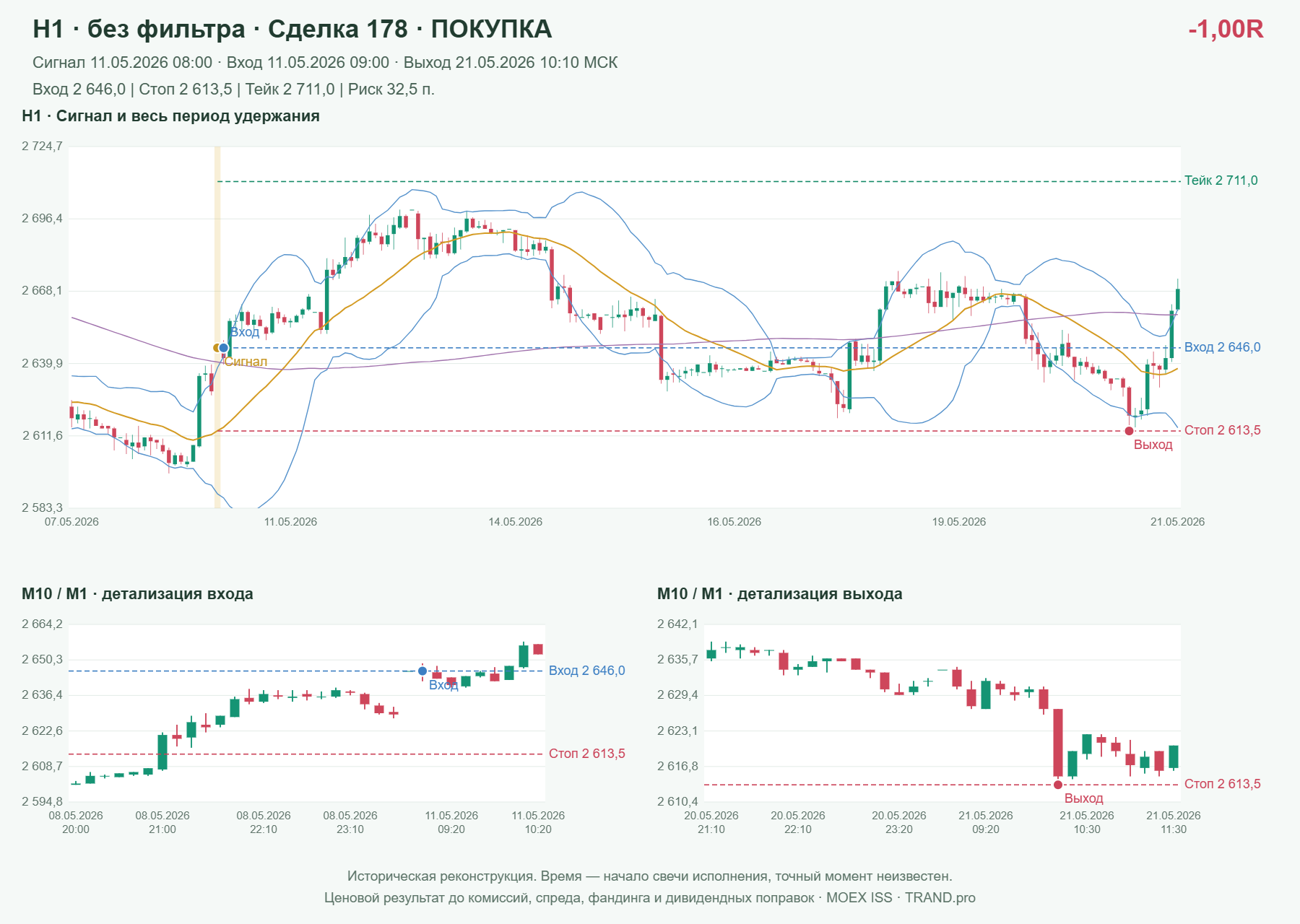This screenshot has width=1300, height=924.
Task: Click the 'Историческая реконструкция' disclaimer line
Action: point(650,876)
